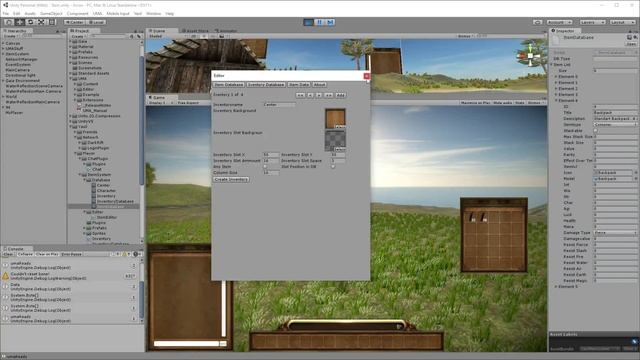The image size is (640, 360).
Task: Open the Shaded draw mode dropdown
Action: (157, 36)
